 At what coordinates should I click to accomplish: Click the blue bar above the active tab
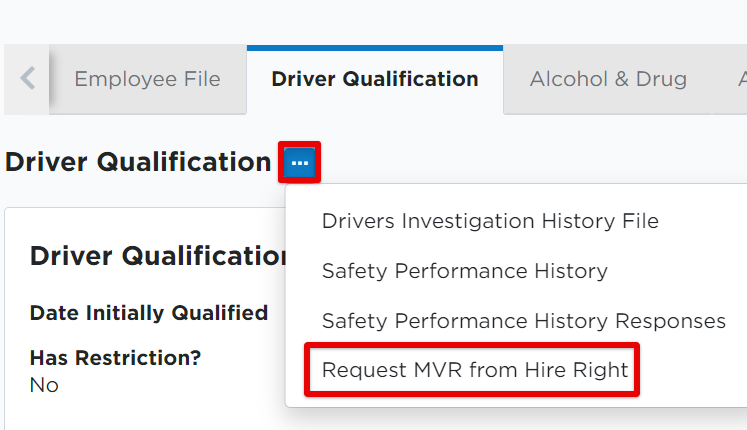[x=374, y=47]
